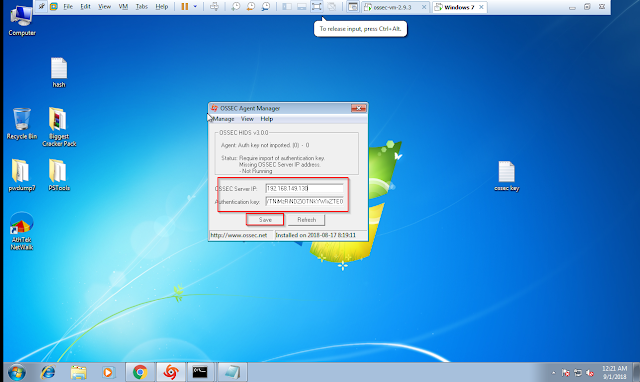640x382 pixels.
Task: Open Windows Media Player from taskbar
Action: (108, 372)
